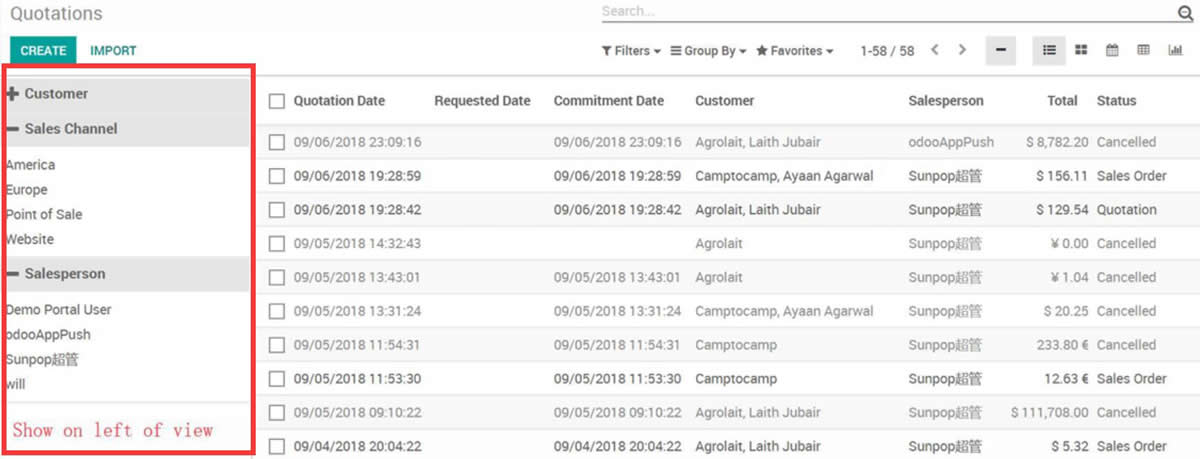Toggle the select-all header checkbox
This screenshot has height=459, width=1200.
[277, 101]
